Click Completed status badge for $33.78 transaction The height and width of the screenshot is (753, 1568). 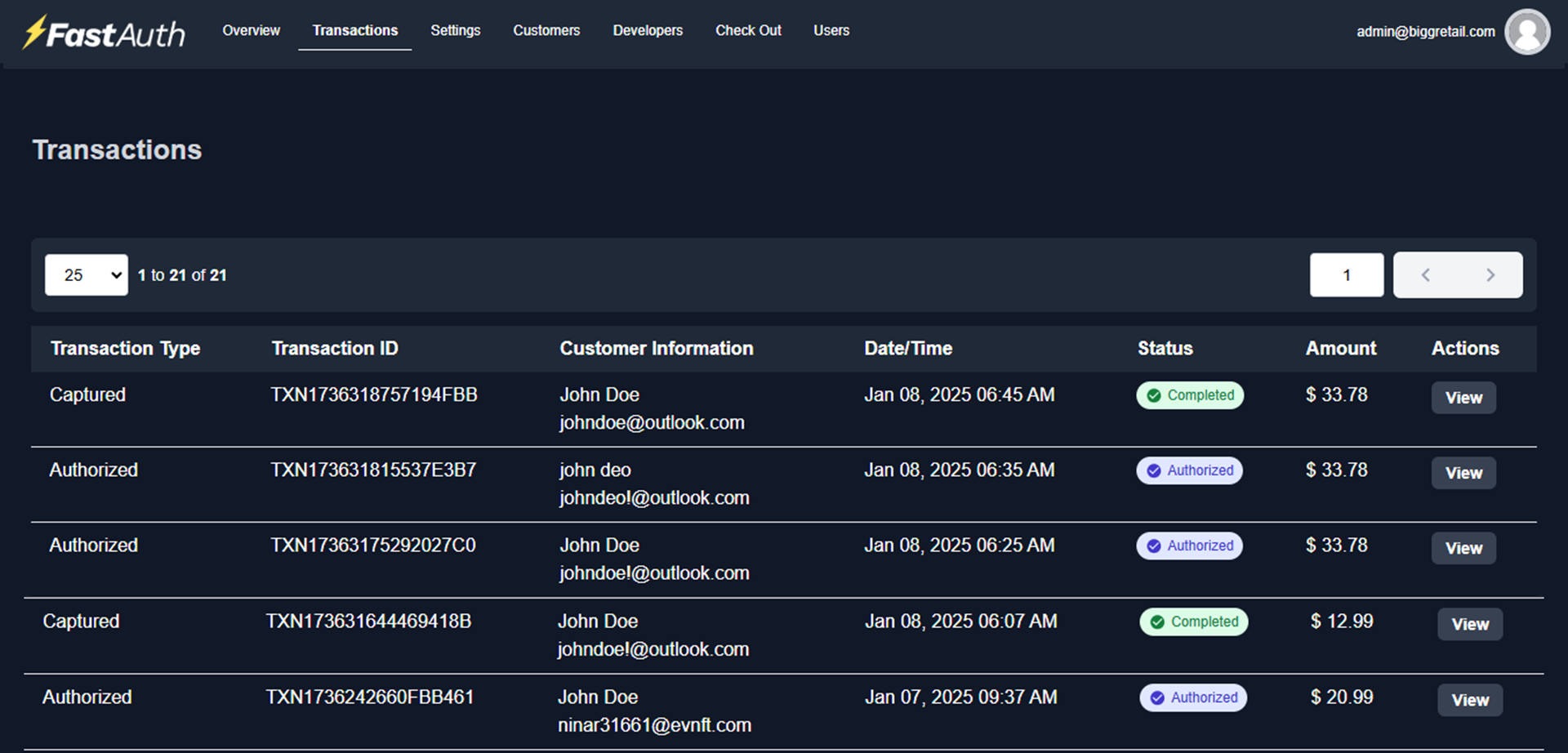1190,395
